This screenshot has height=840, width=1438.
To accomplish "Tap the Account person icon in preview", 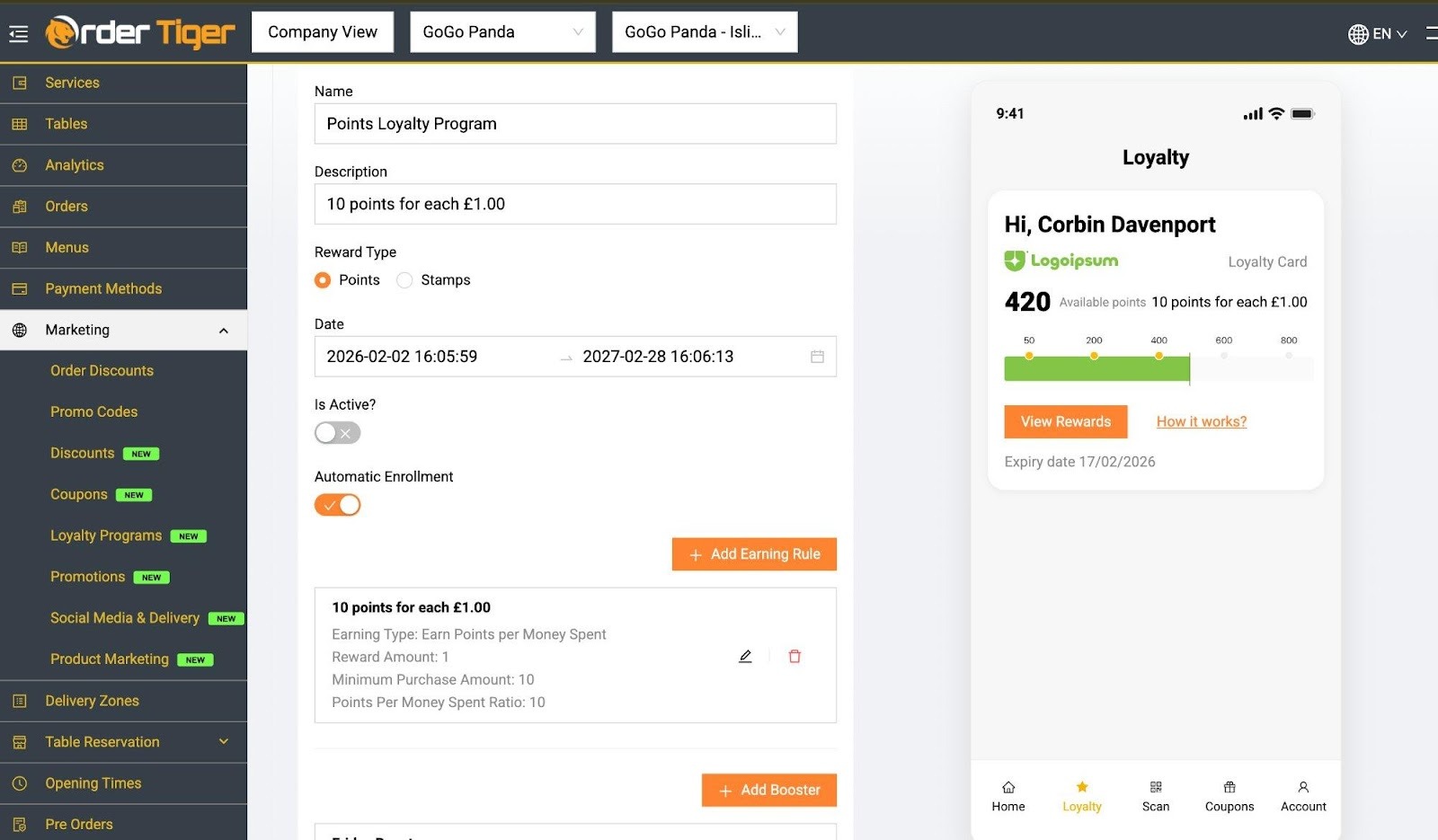I will 1303,787.
